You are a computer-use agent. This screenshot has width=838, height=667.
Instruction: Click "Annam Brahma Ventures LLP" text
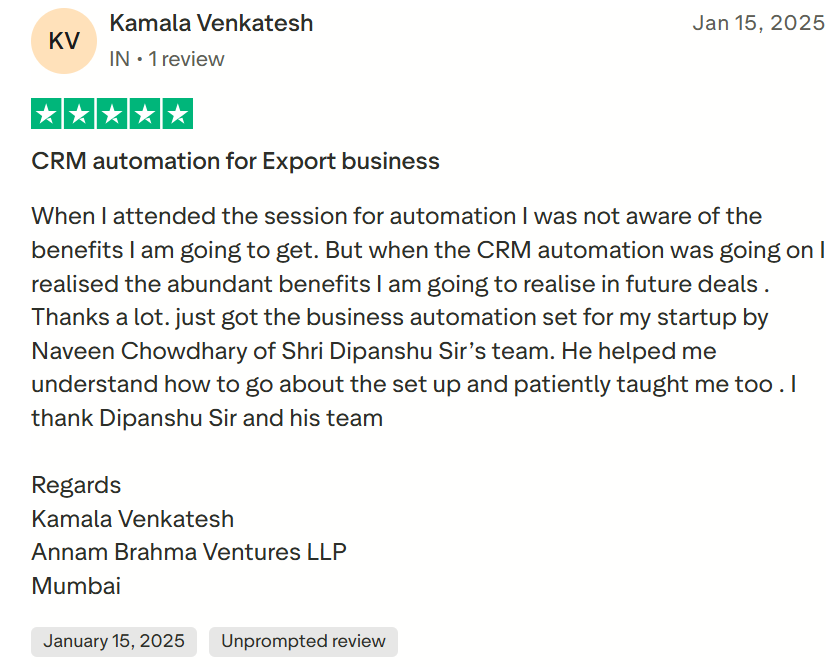point(189,552)
